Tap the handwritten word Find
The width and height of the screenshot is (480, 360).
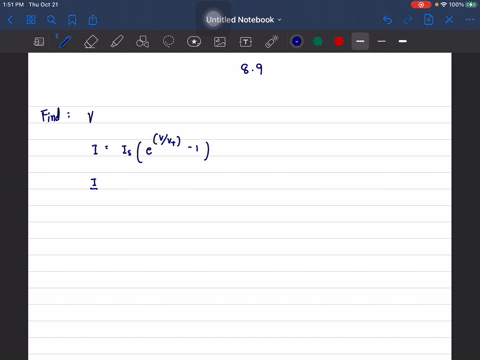point(51,115)
